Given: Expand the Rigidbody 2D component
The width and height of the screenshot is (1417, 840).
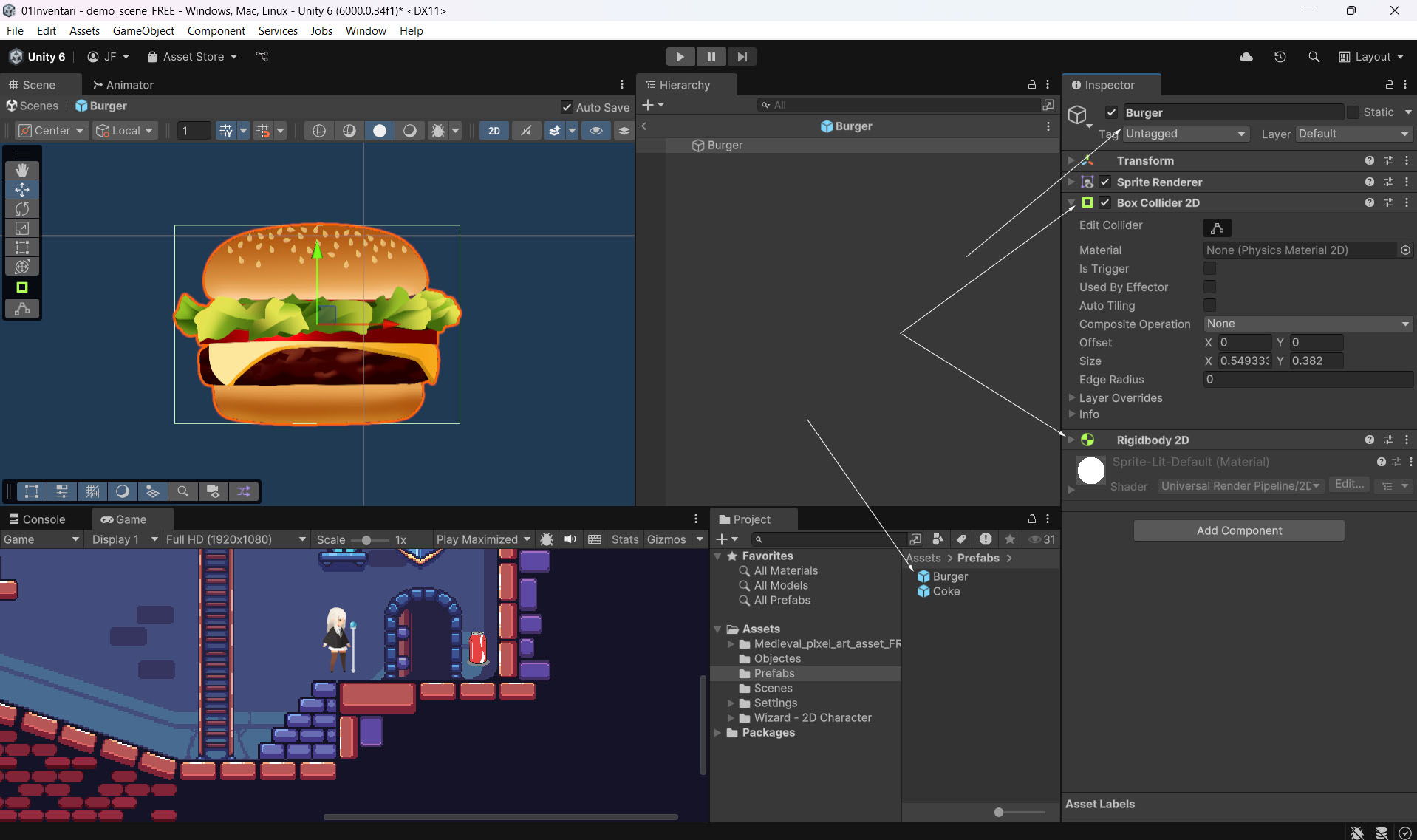Looking at the screenshot, I should (1071, 440).
